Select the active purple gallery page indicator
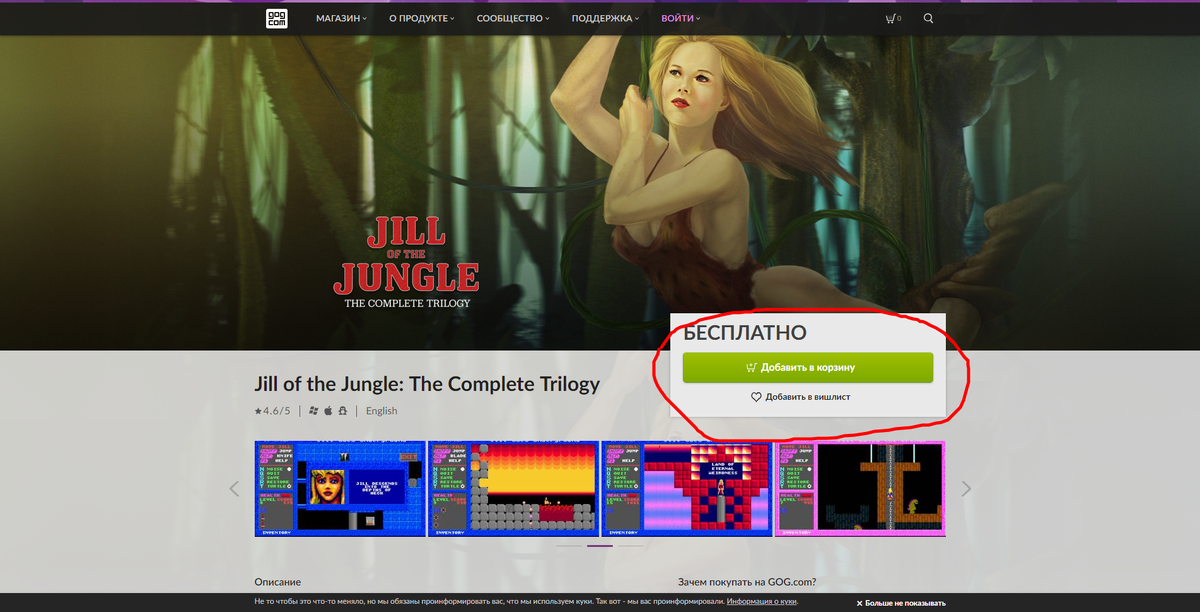This screenshot has width=1200, height=612. (x=600, y=546)
